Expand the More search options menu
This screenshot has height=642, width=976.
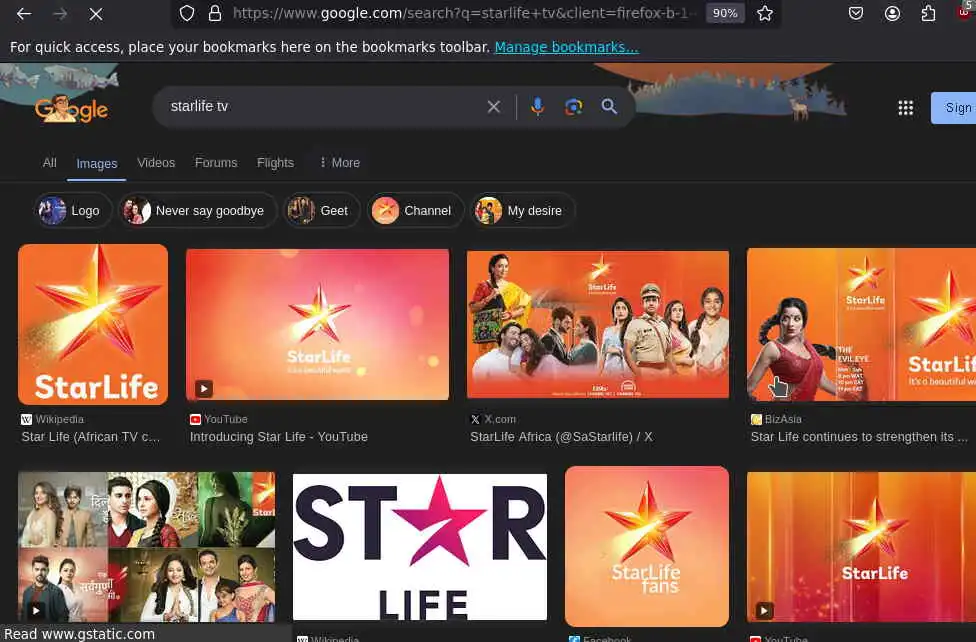pyautogui.click(x=339, y=163)
